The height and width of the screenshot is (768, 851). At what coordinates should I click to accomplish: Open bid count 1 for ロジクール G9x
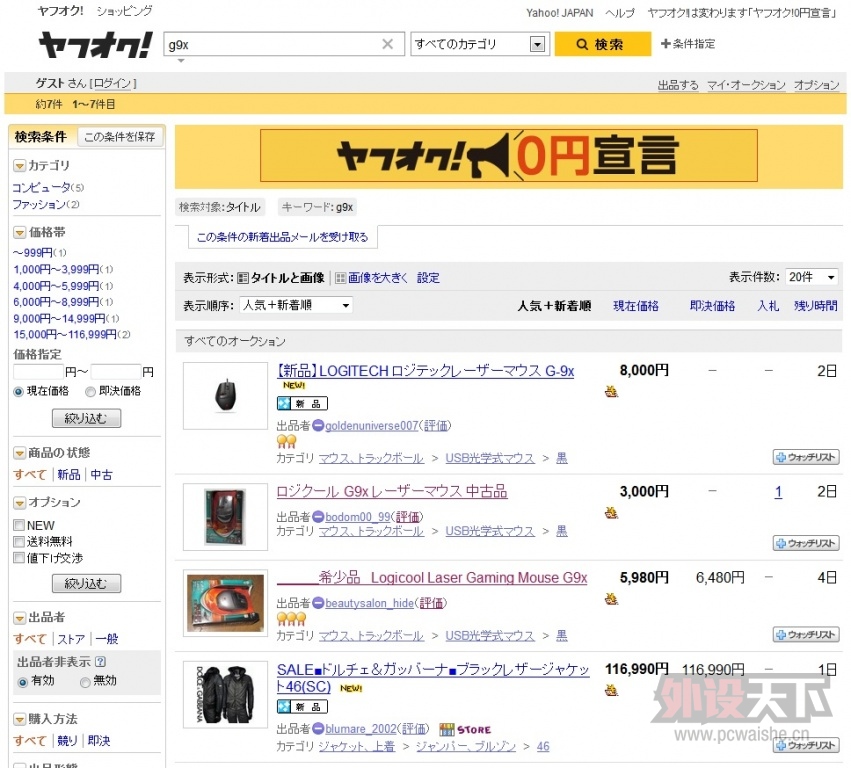click(778, 492)
